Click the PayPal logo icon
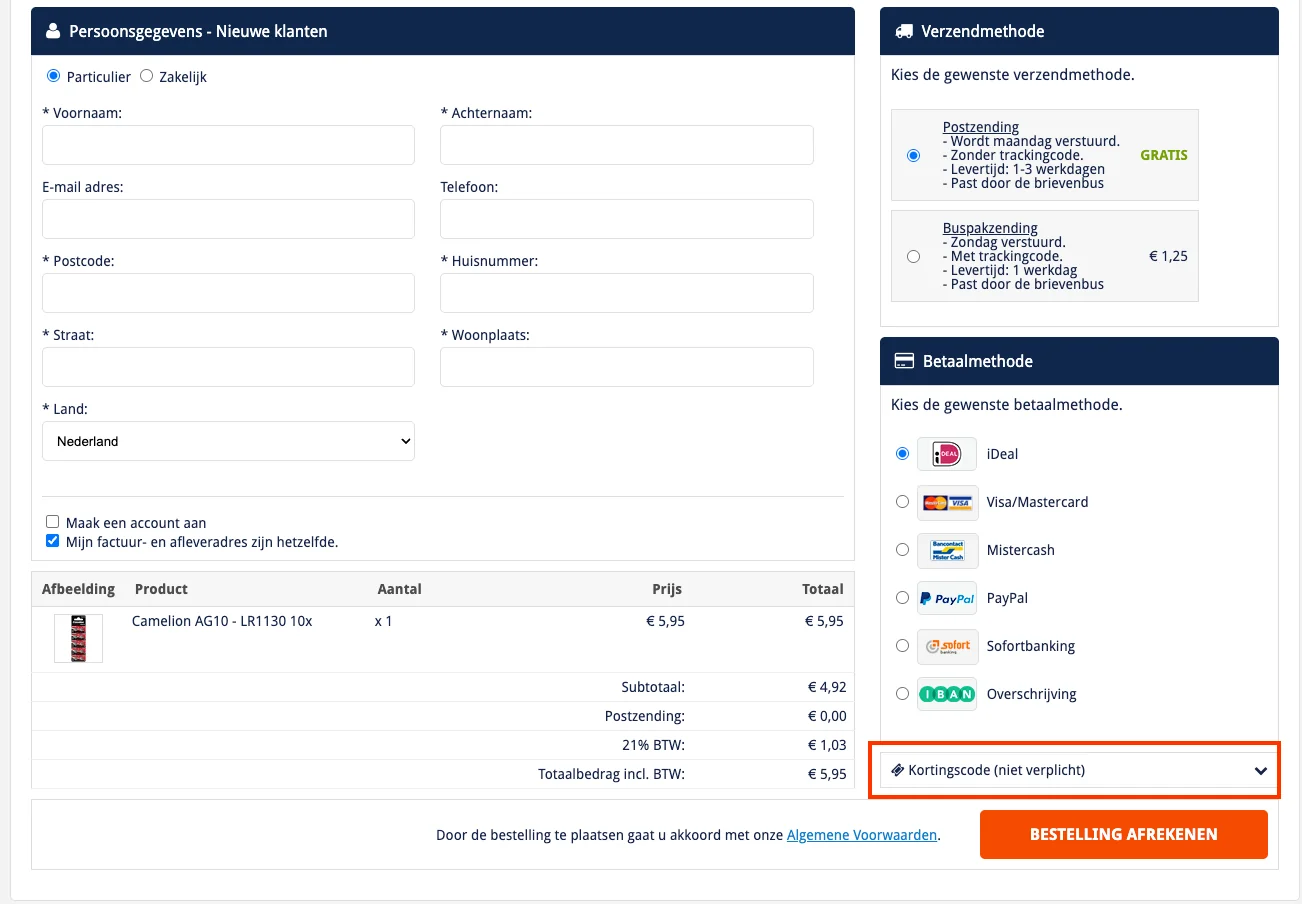Image resolution: width=1302 pixels, height=904 pixels. pyautogui.click(x=946, y=598)
